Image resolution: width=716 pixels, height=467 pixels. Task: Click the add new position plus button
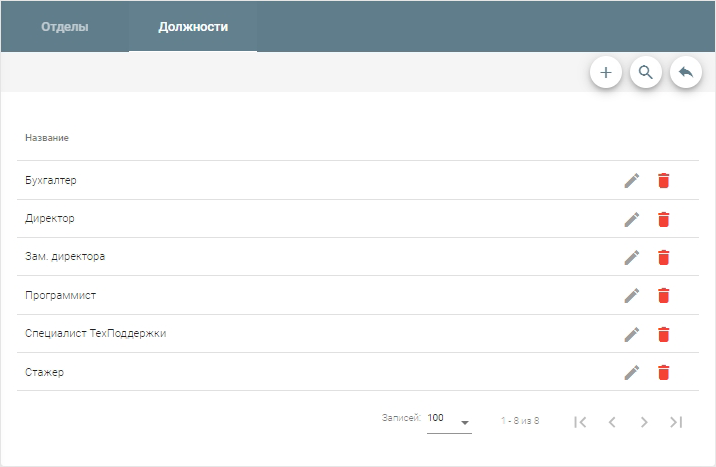606,72
